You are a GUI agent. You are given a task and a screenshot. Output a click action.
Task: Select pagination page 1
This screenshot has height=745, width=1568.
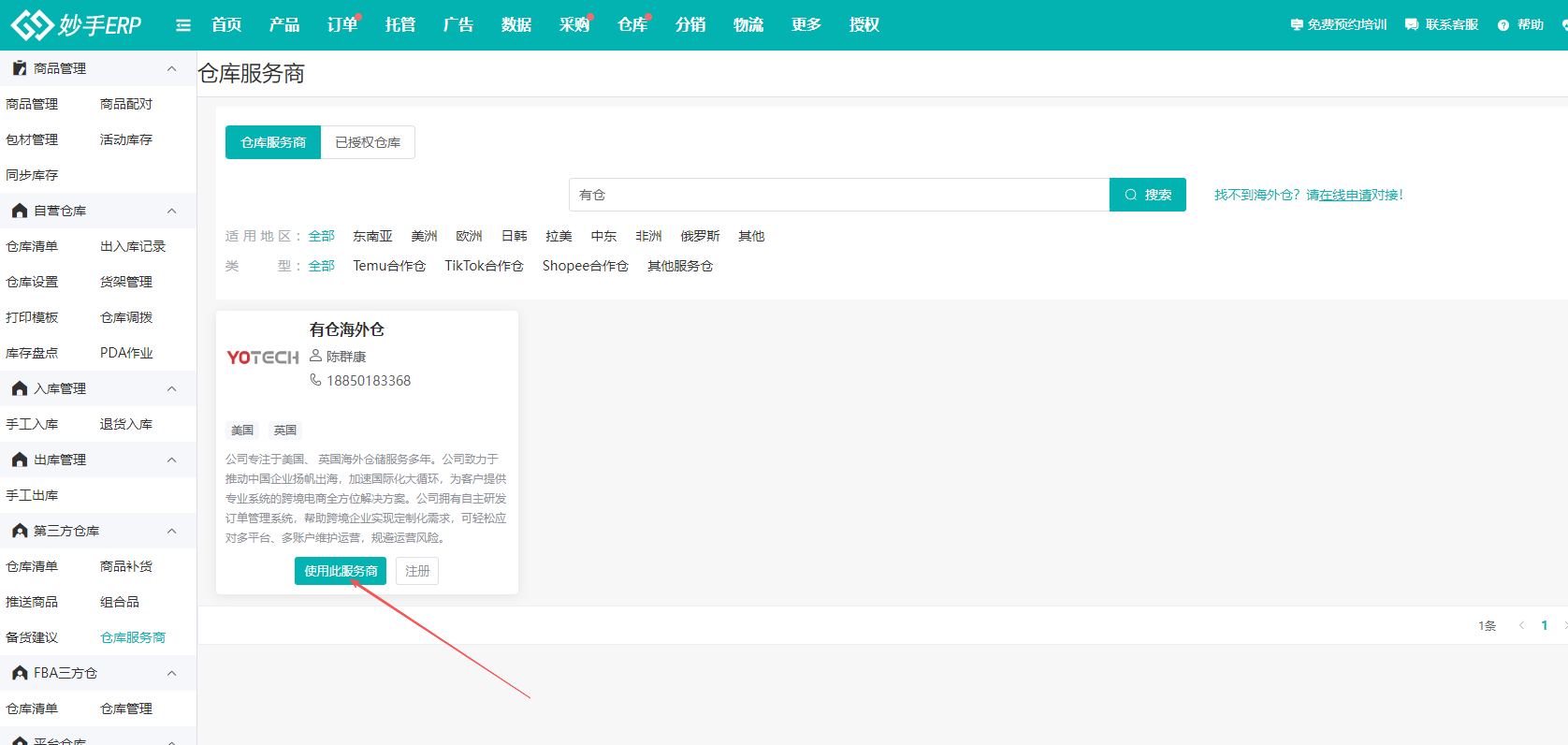click(1545, 625)
